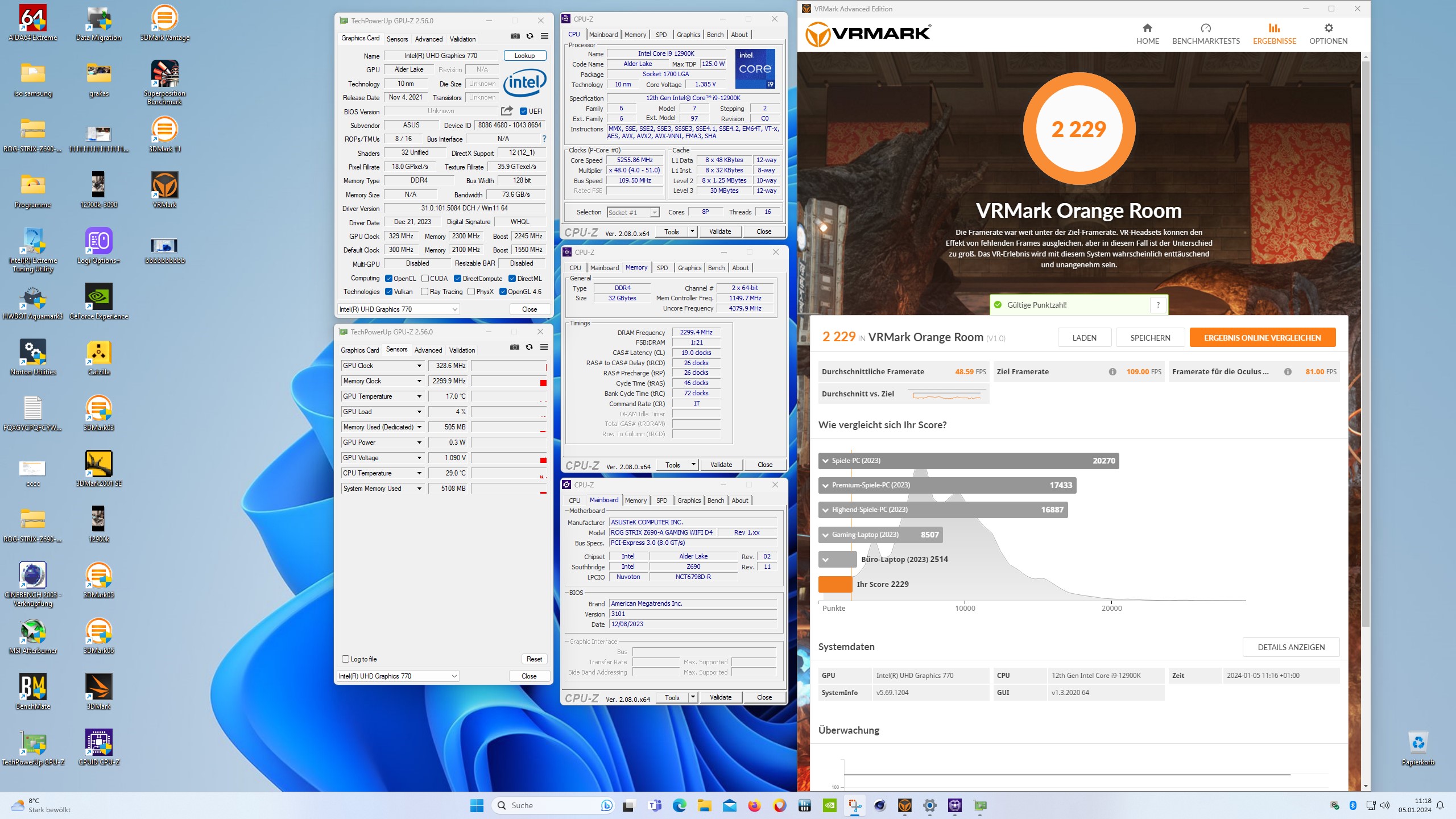The image size is (1456, 819).
Task: Open BenchMate desktop icon
Action: click(x=33, y=692)
